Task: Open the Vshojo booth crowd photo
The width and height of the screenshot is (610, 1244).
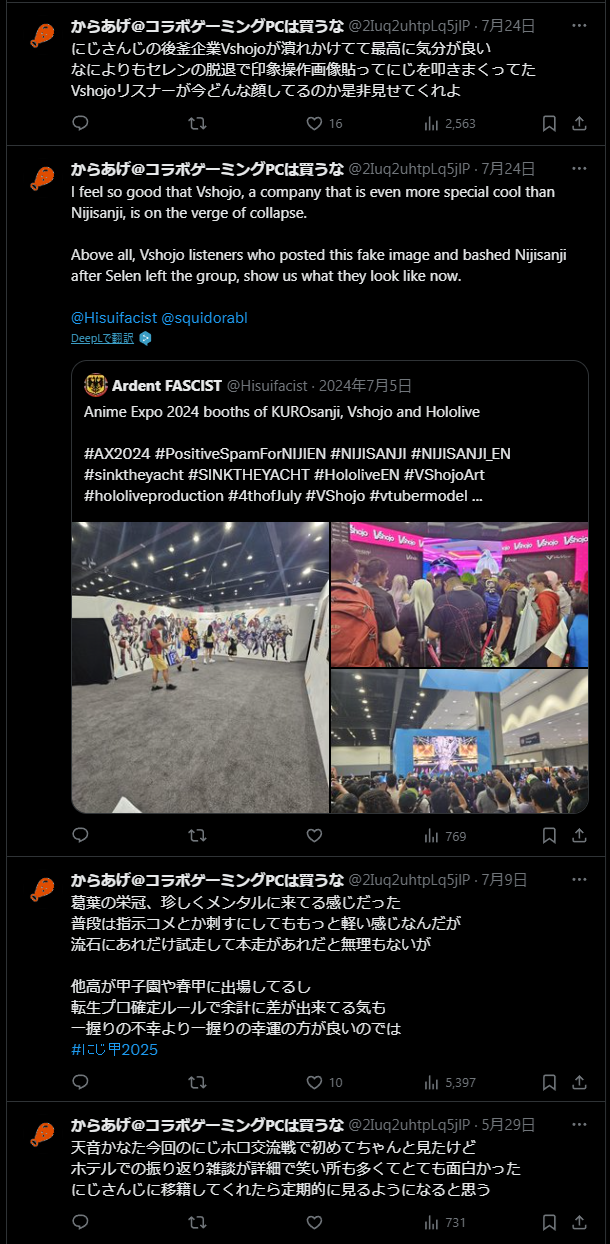Action: pyautogui.click(x=460, y=594)
